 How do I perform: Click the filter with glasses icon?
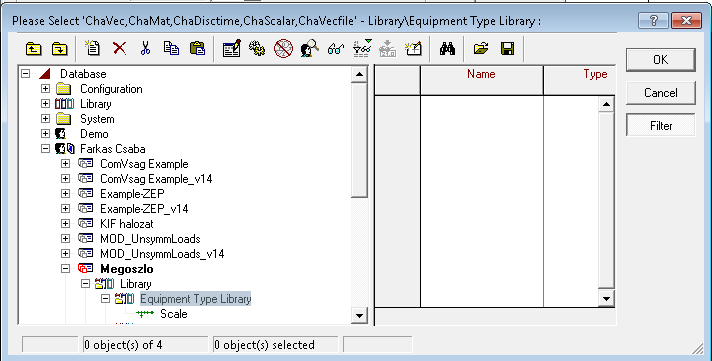[x=362, y=48]
